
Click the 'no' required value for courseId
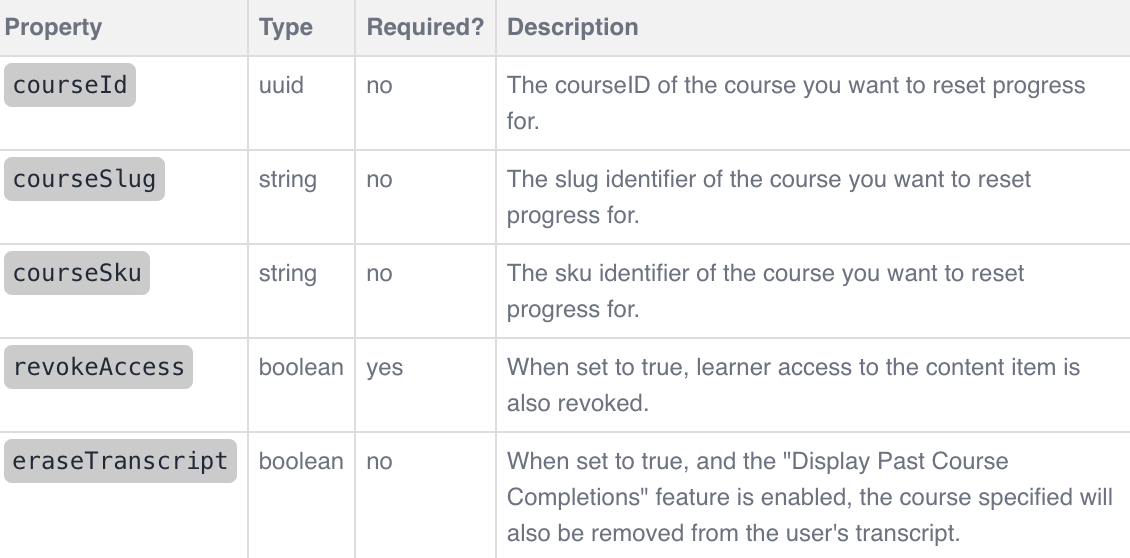(379, 85)
